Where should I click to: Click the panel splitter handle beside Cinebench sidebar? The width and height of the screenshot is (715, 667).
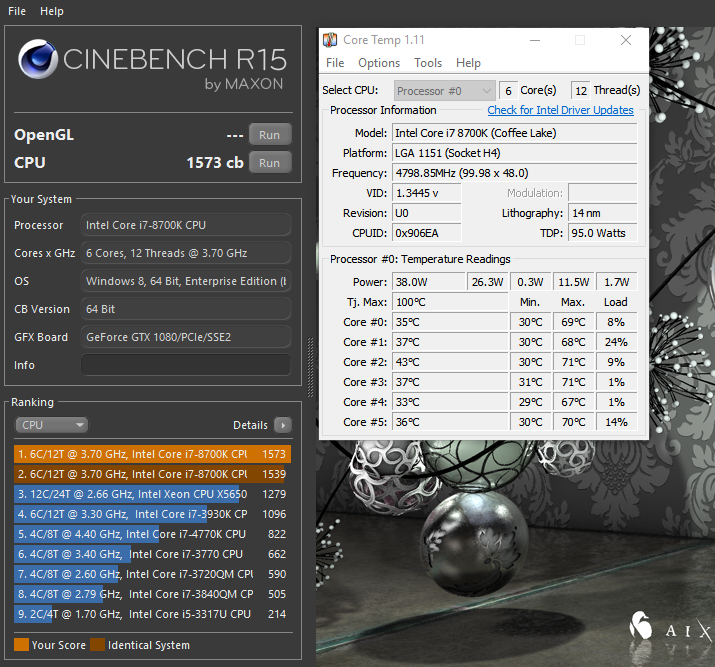311,367
